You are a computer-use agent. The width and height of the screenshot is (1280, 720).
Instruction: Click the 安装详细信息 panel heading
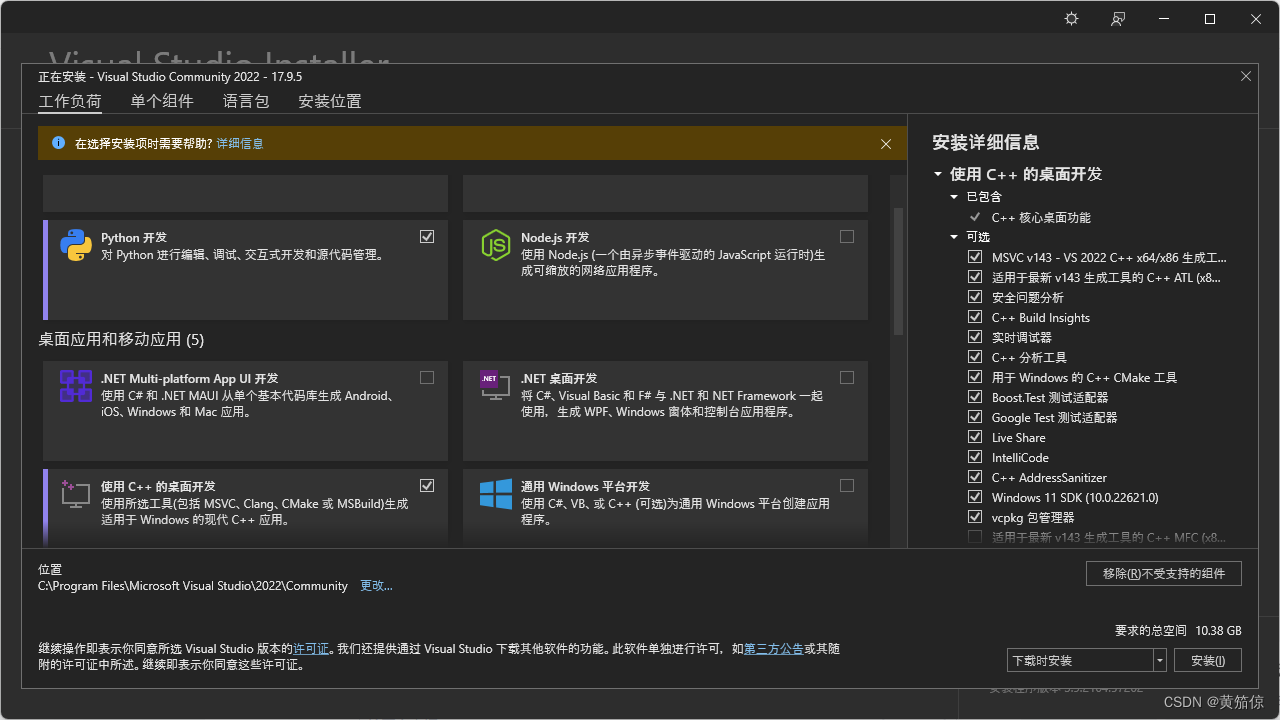pos(986,142)
